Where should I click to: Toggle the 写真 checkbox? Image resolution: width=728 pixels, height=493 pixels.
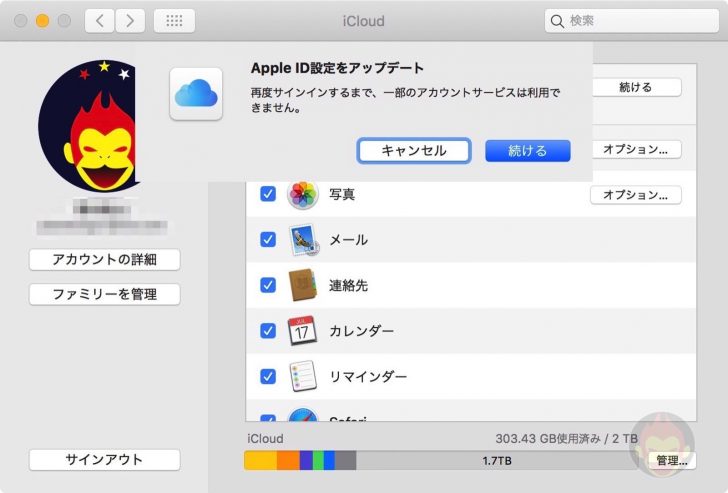(x=268, y=194)
